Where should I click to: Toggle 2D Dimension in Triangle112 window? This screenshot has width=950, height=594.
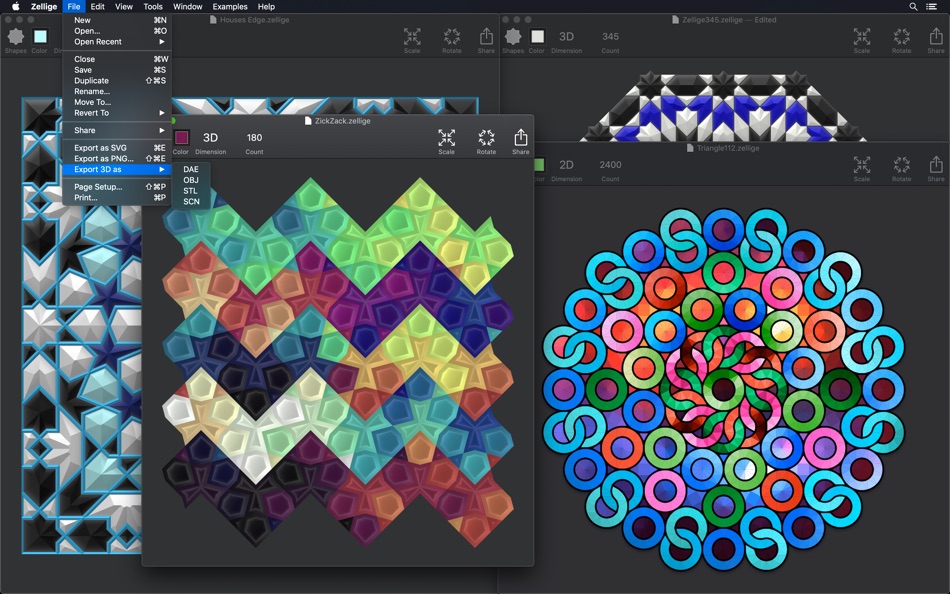click(566, 165)
